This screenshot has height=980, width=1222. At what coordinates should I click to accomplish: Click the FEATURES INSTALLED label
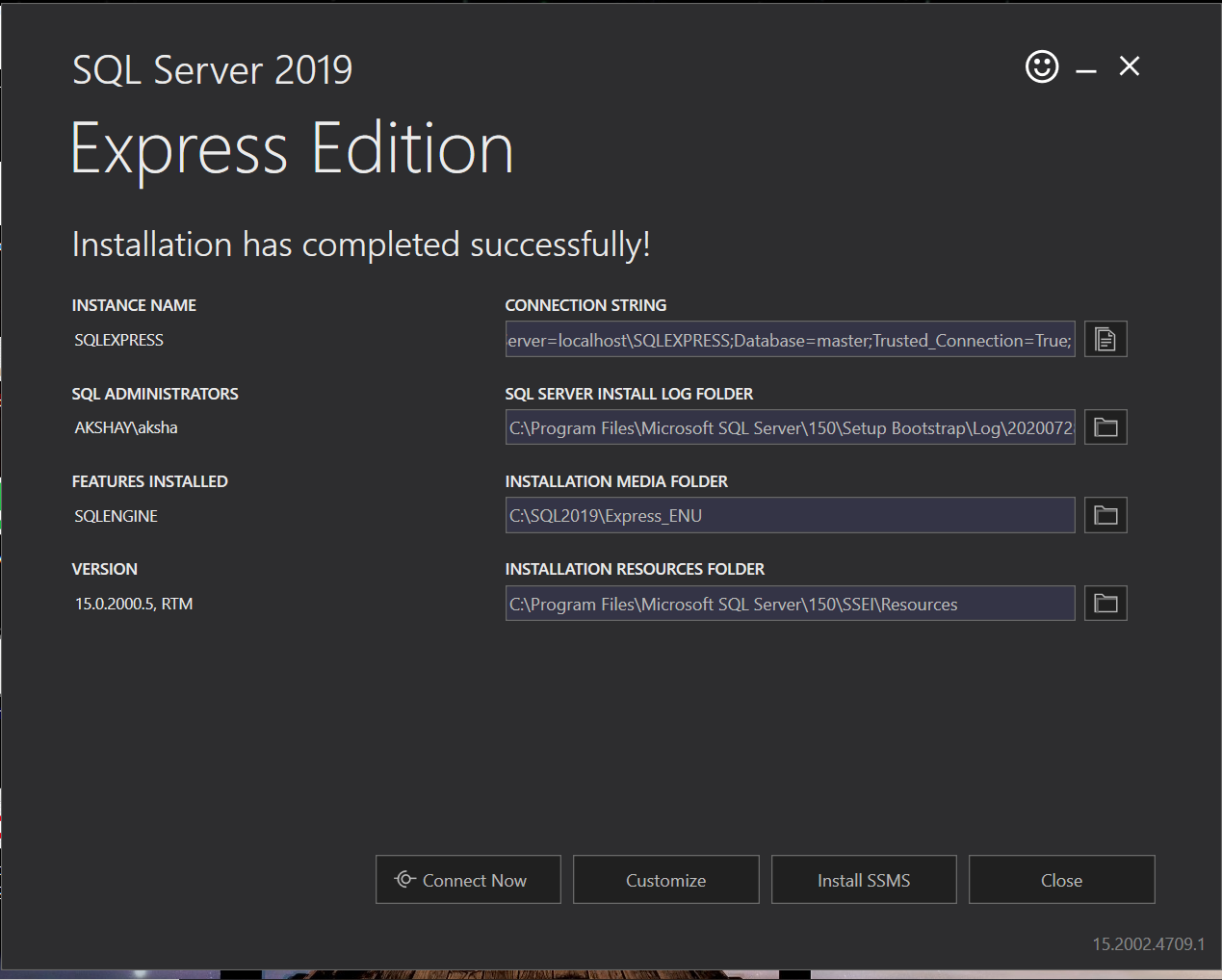150,481
